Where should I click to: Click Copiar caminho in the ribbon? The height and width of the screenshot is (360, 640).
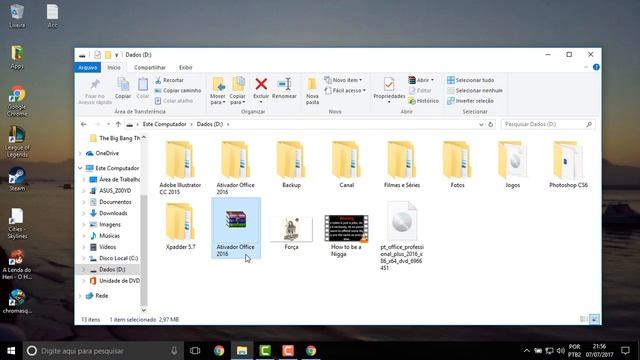point(178,91)
